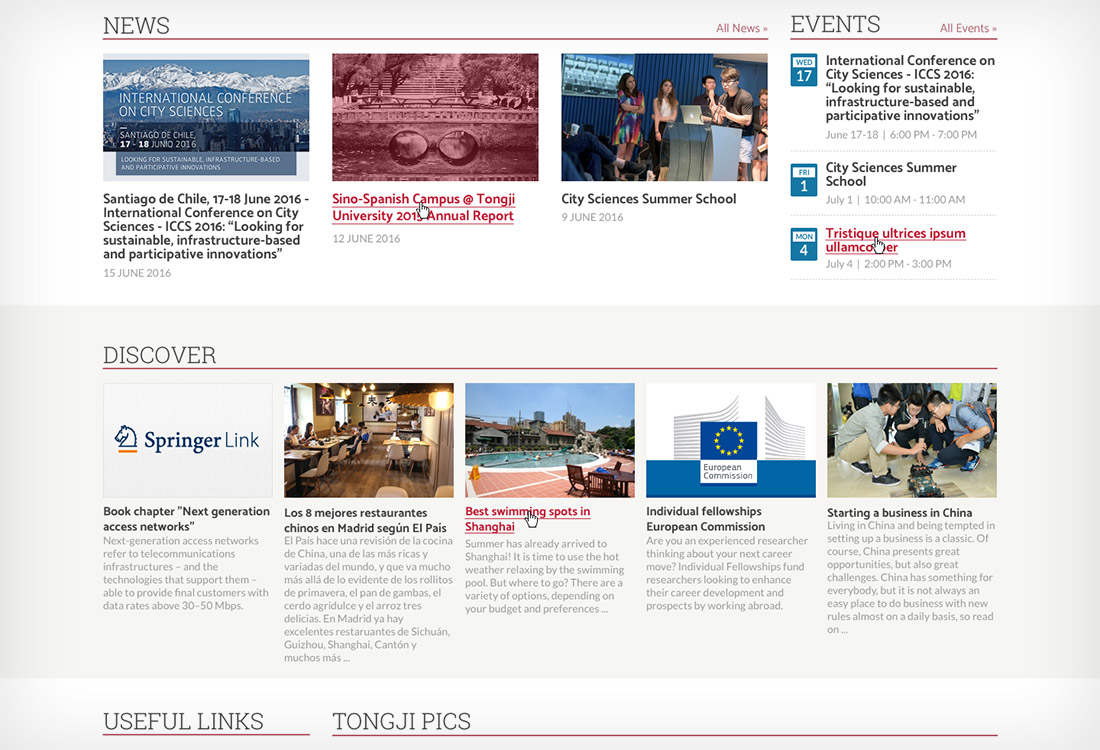Viewport: 1100px width, 750px height.
Task: Click the MON 4 calendar date icon
Action: tap(803, 244)
